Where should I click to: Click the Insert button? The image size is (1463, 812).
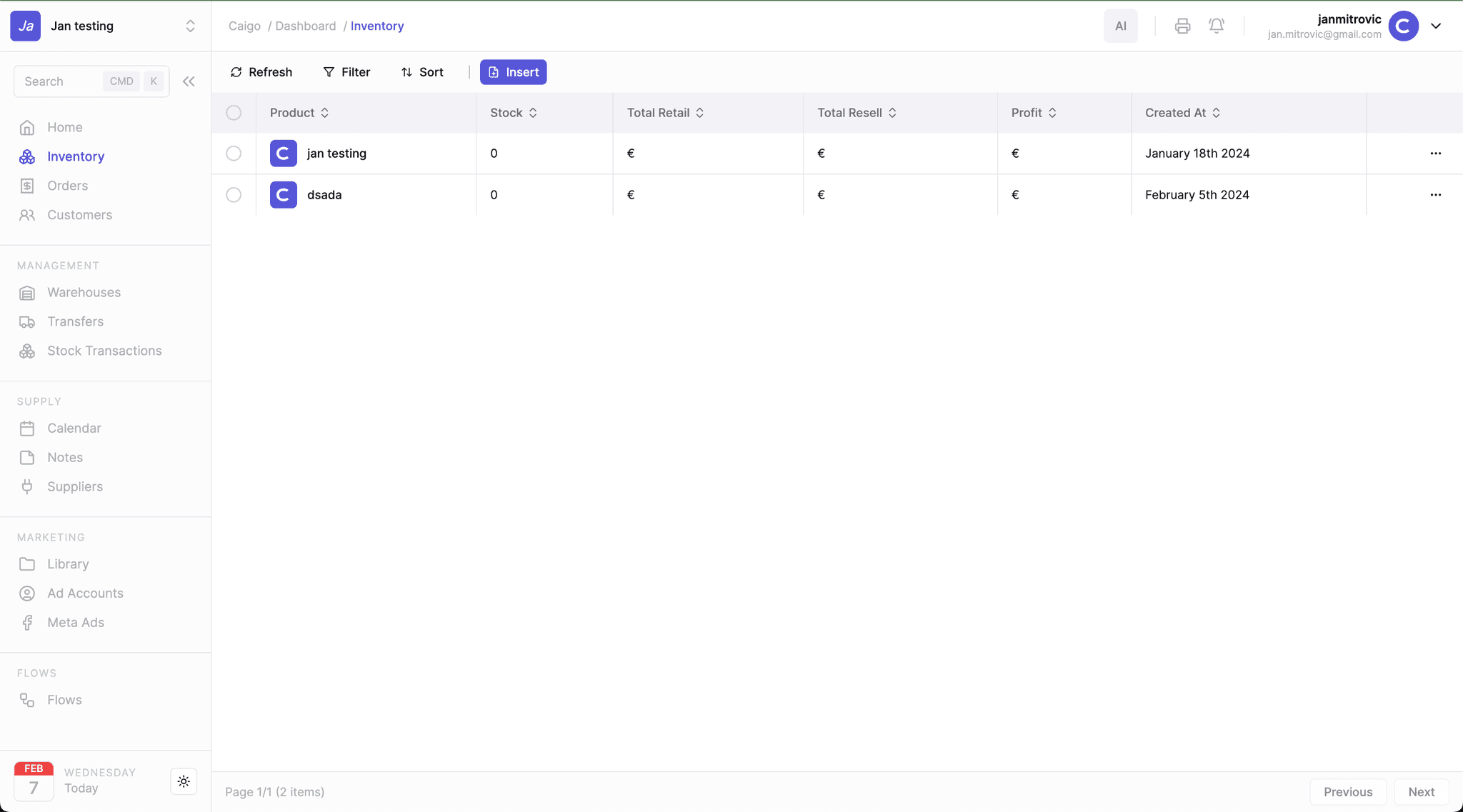(x=513, y=72)
